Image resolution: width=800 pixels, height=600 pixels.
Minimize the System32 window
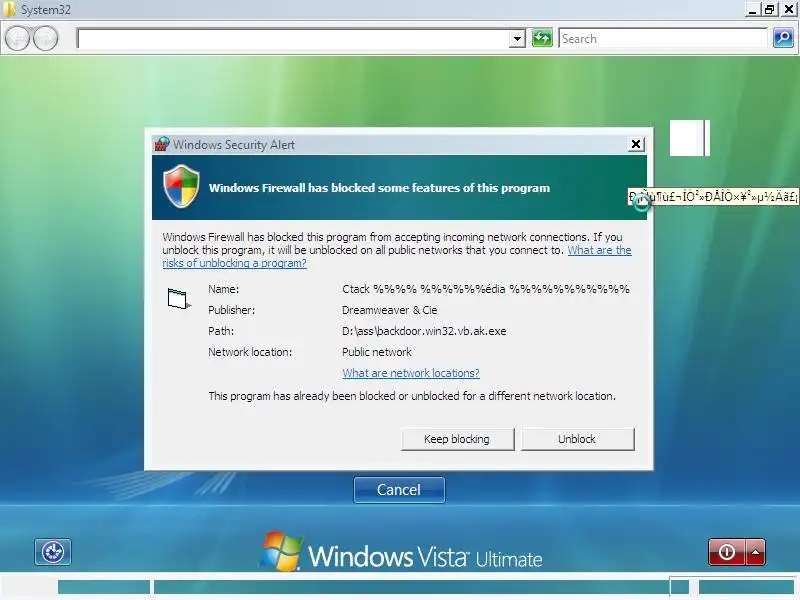pos(752,9)
